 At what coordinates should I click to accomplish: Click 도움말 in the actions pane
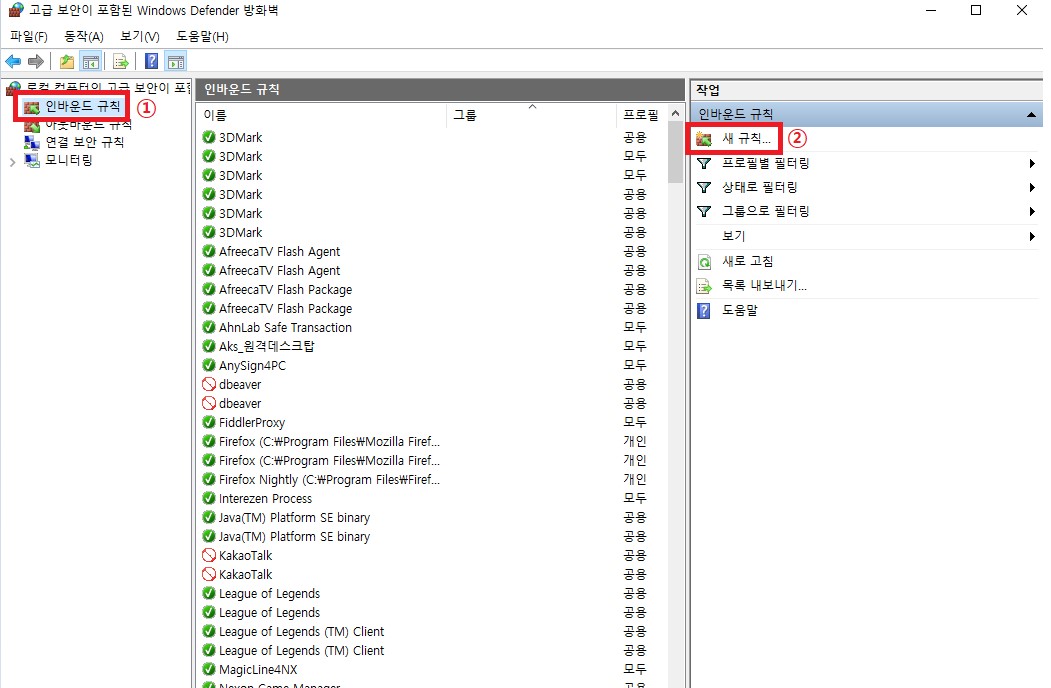739,310
